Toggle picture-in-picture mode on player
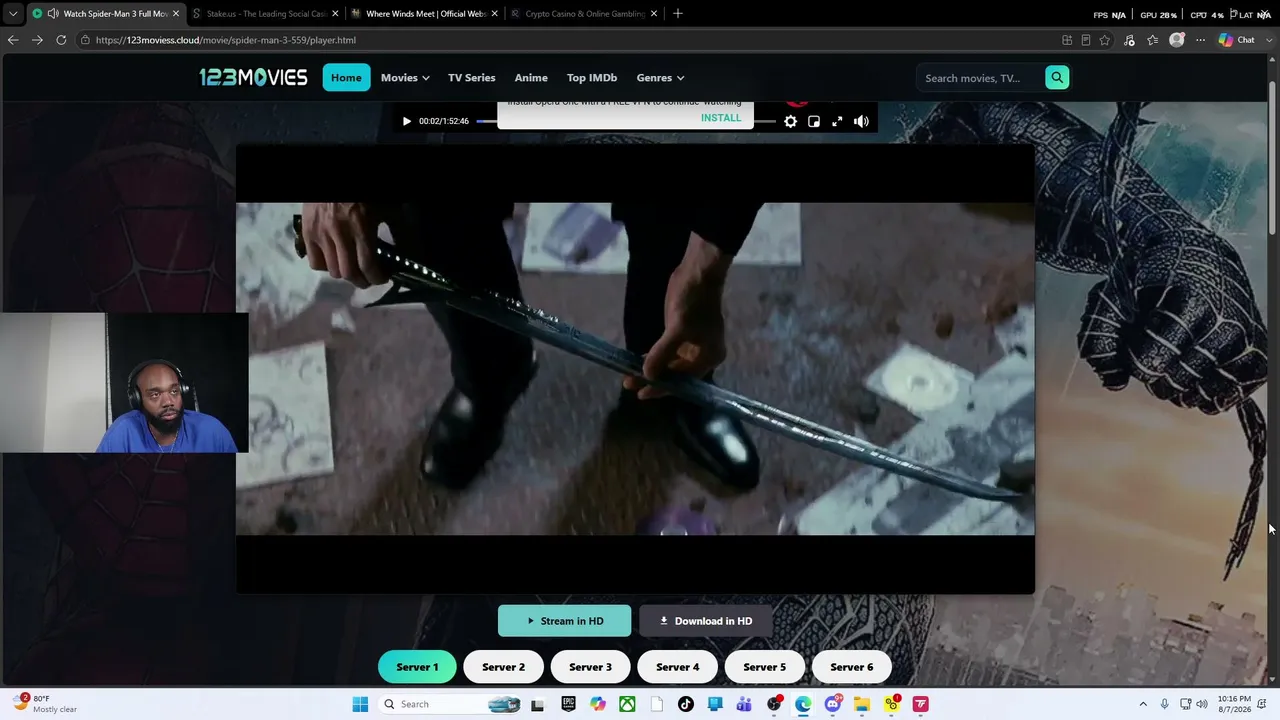This screenshot has height=720, width=1280. [814, 121]
